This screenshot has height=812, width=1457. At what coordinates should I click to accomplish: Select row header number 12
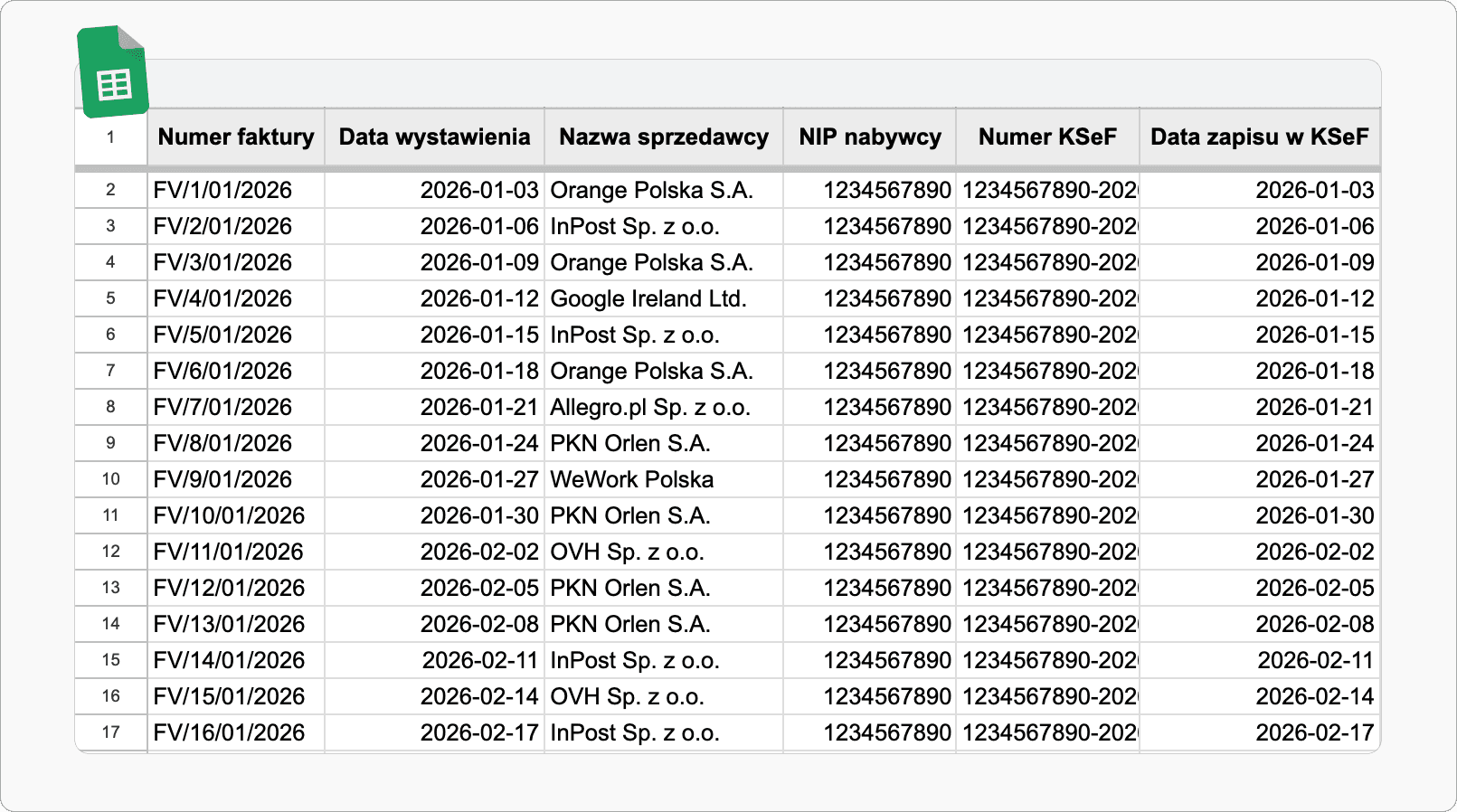pos(110,552)
